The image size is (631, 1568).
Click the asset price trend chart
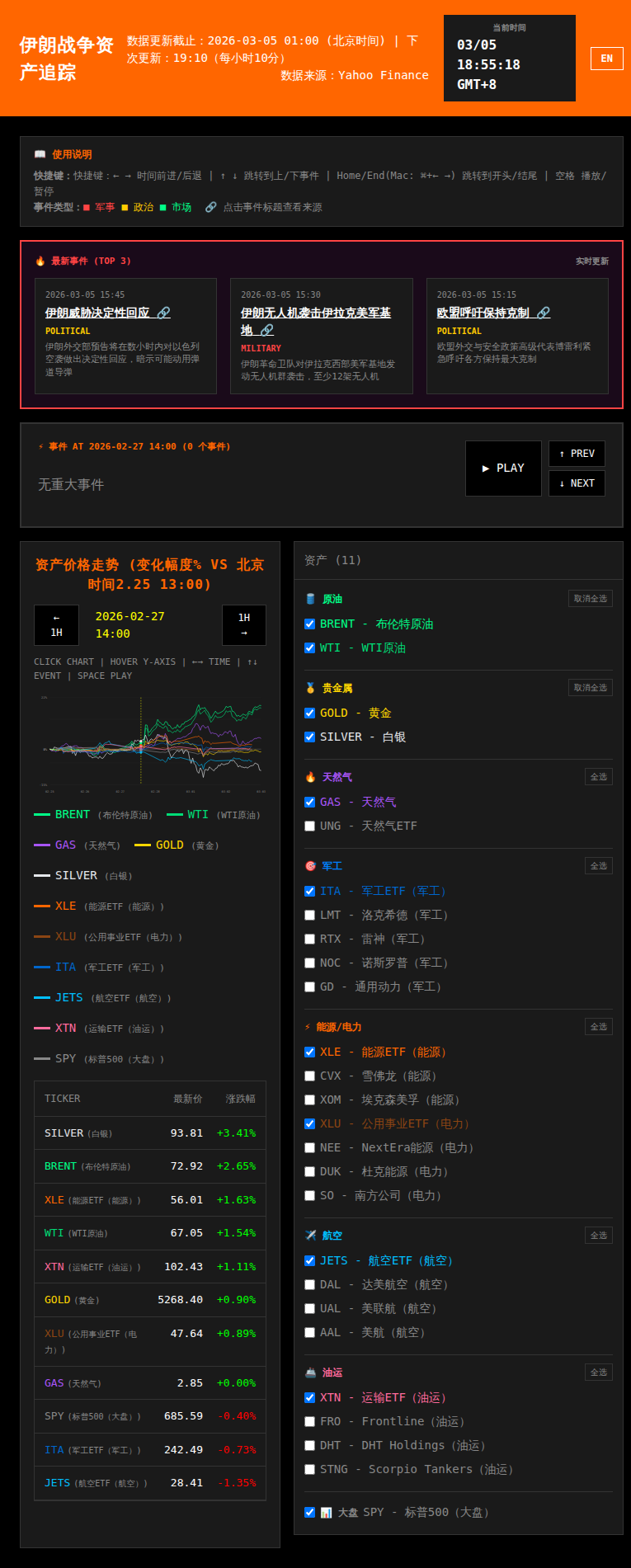[150, 741]
